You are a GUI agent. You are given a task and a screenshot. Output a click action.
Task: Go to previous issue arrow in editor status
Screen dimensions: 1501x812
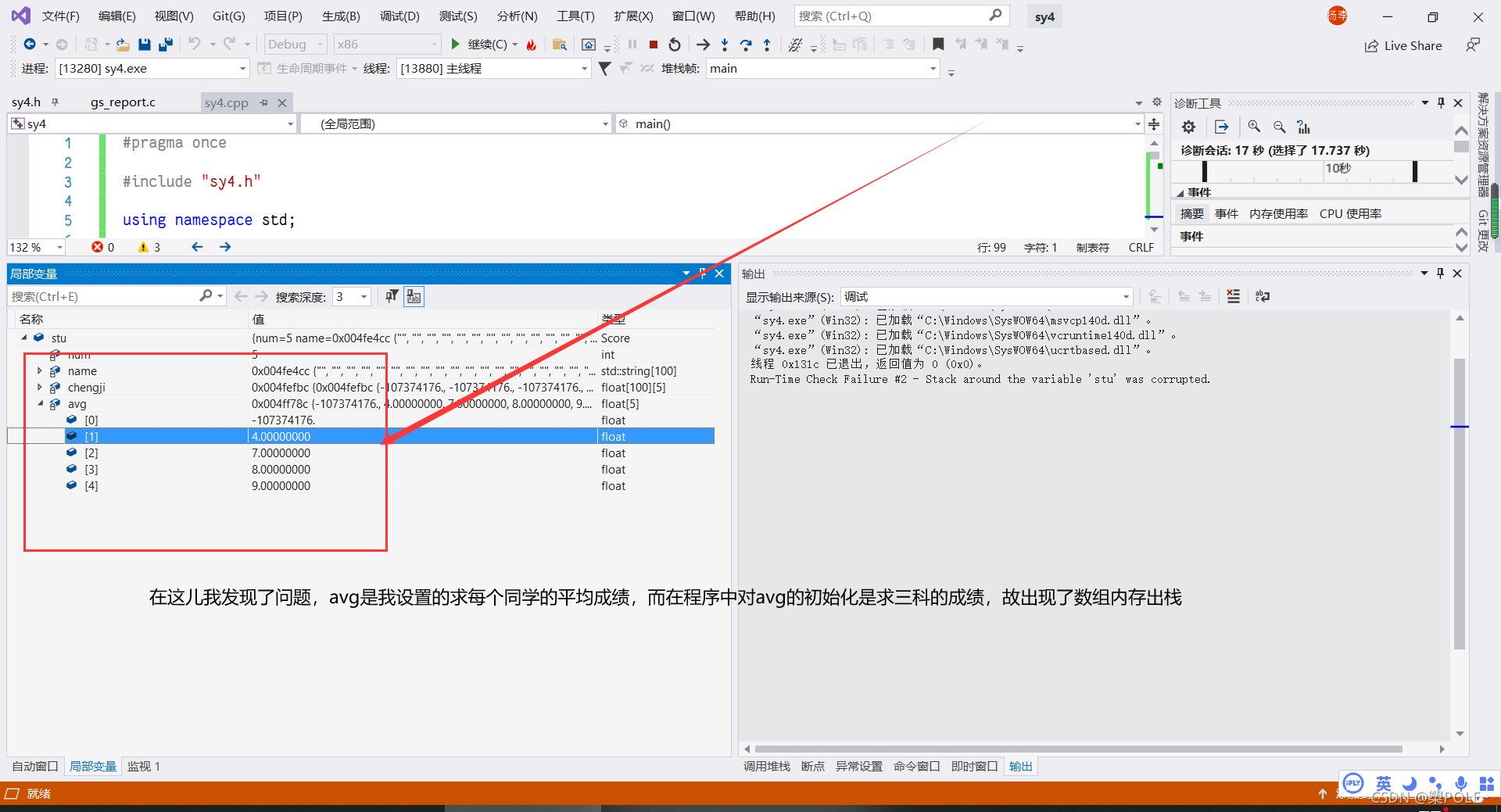[x=197, y=247]
